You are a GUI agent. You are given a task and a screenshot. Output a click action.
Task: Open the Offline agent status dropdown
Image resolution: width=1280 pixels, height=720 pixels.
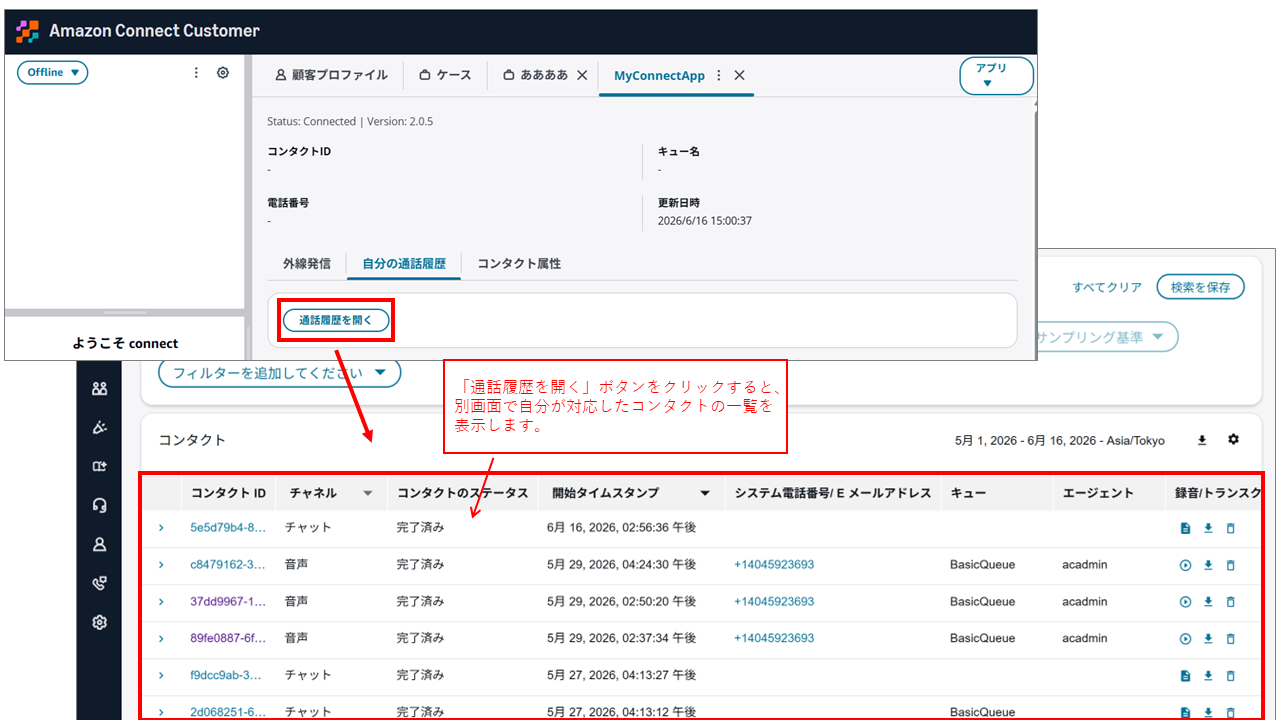click(52, 72)
